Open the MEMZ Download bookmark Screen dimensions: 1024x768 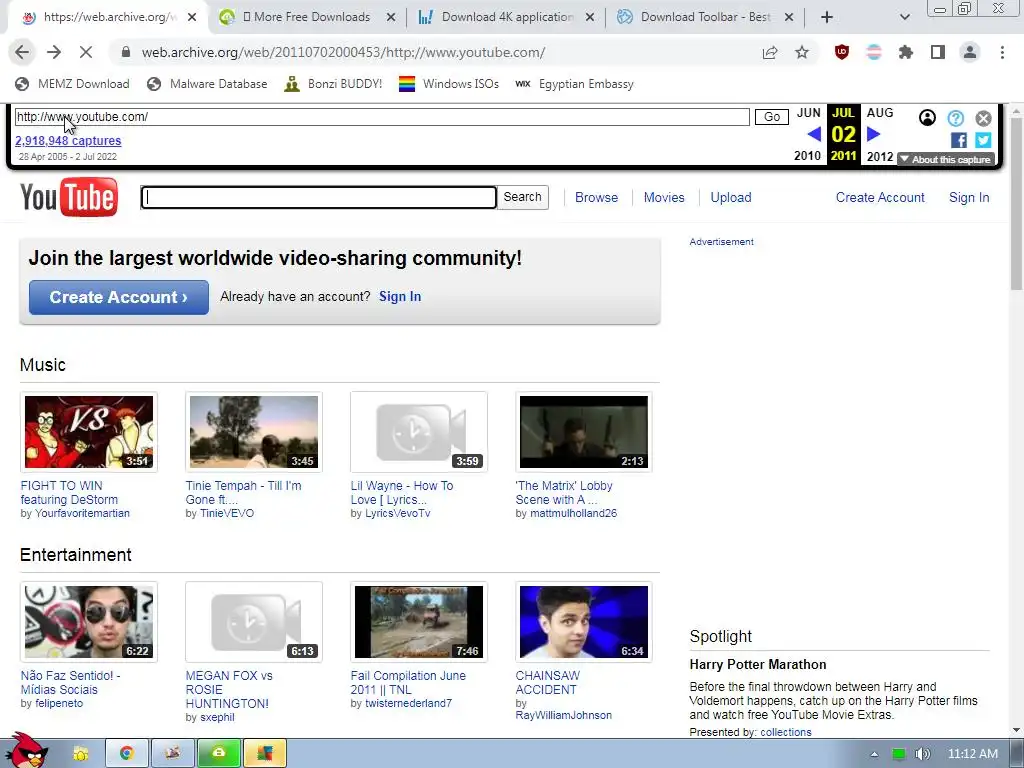(x=72, y=84)
